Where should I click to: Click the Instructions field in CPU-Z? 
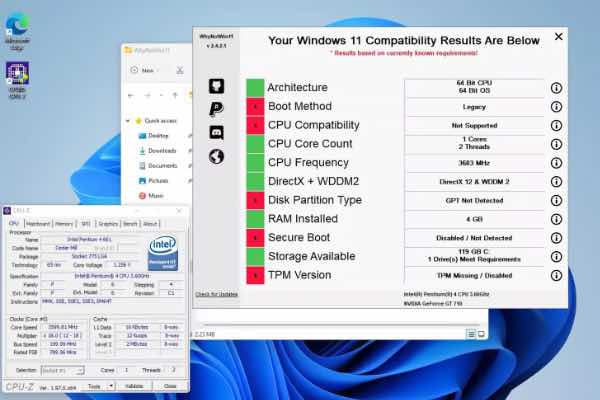[112, 302]
